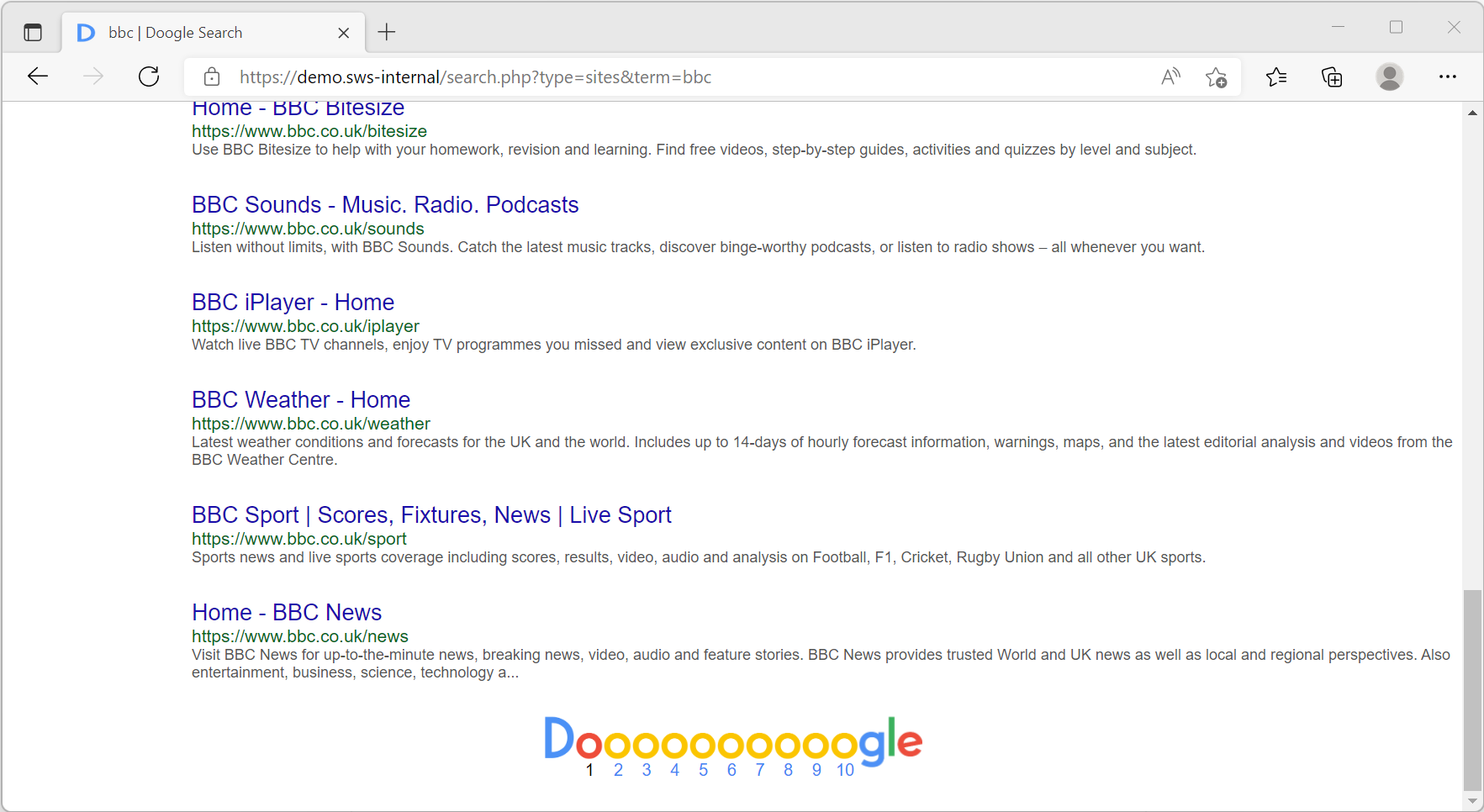Go to results page 8
Image resolution: width=1484 pixels, height=812 pixels.
click(788, 770)
